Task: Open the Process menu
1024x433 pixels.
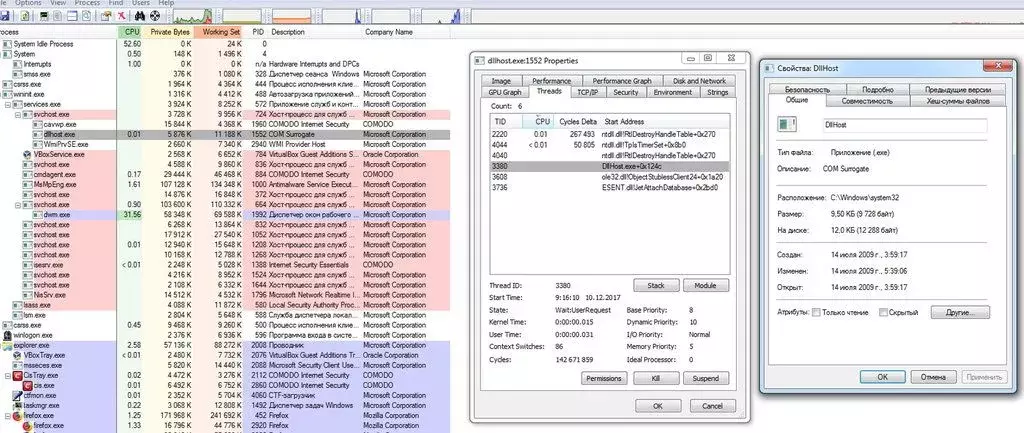Action: (x=88, y=3)
